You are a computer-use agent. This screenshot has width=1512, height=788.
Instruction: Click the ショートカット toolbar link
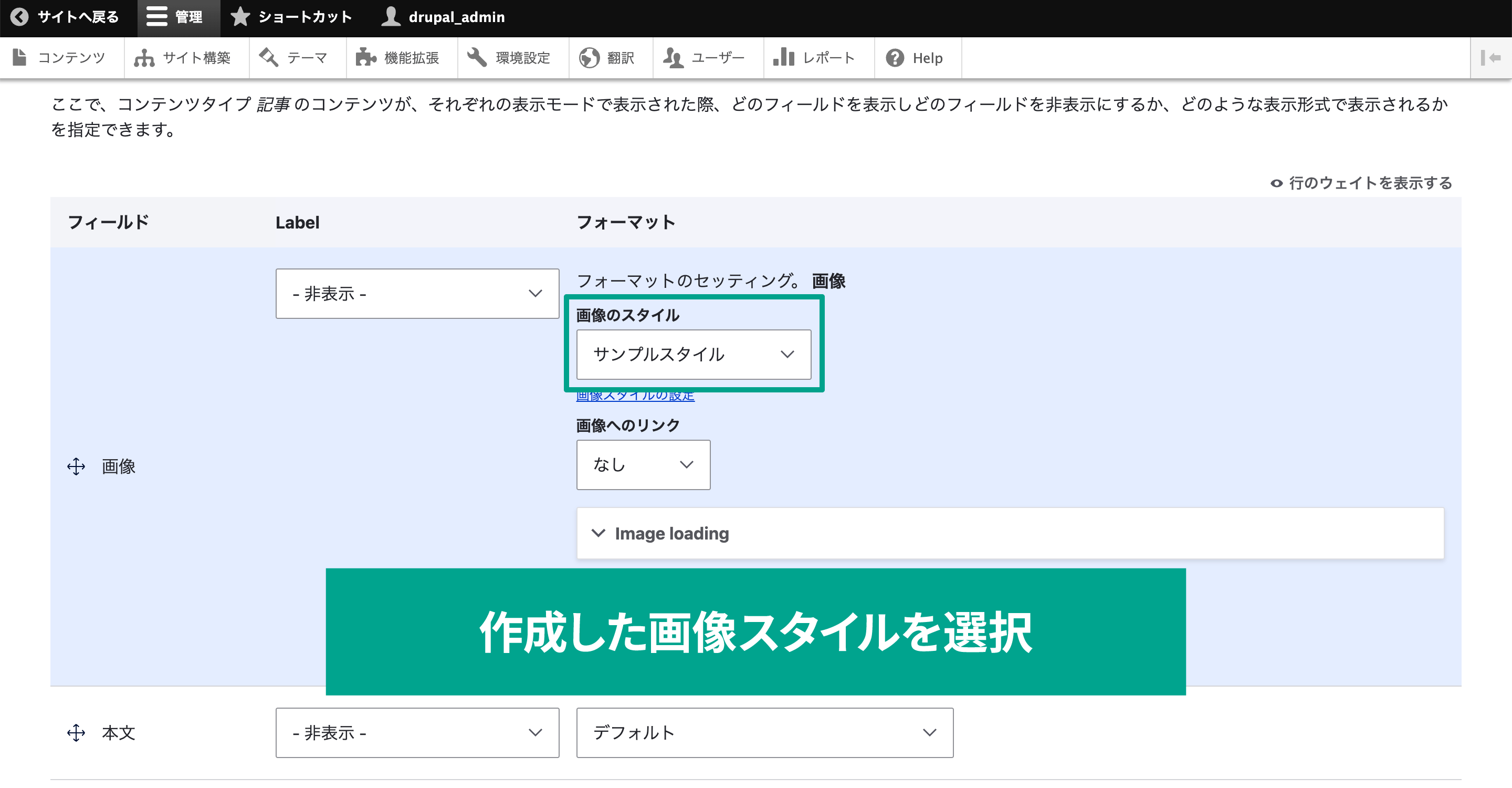pos(292,17)
